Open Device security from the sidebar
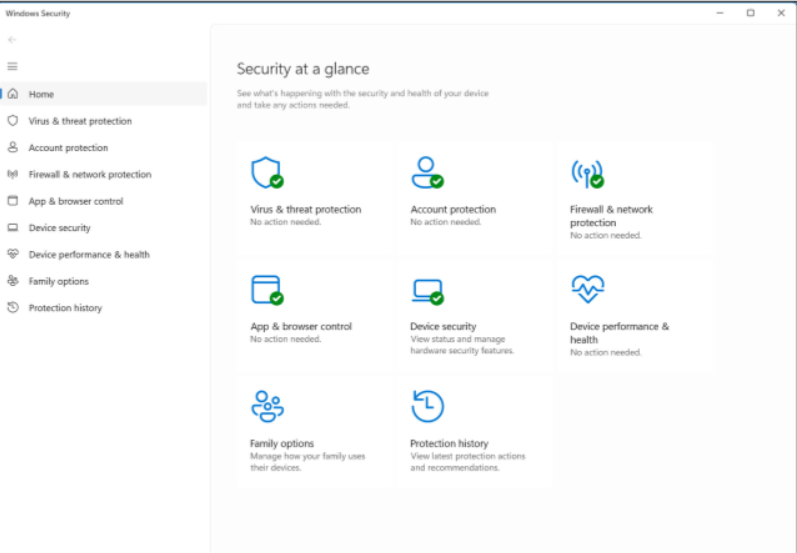This screenshot has width=797, height=553. coord(59,228)
